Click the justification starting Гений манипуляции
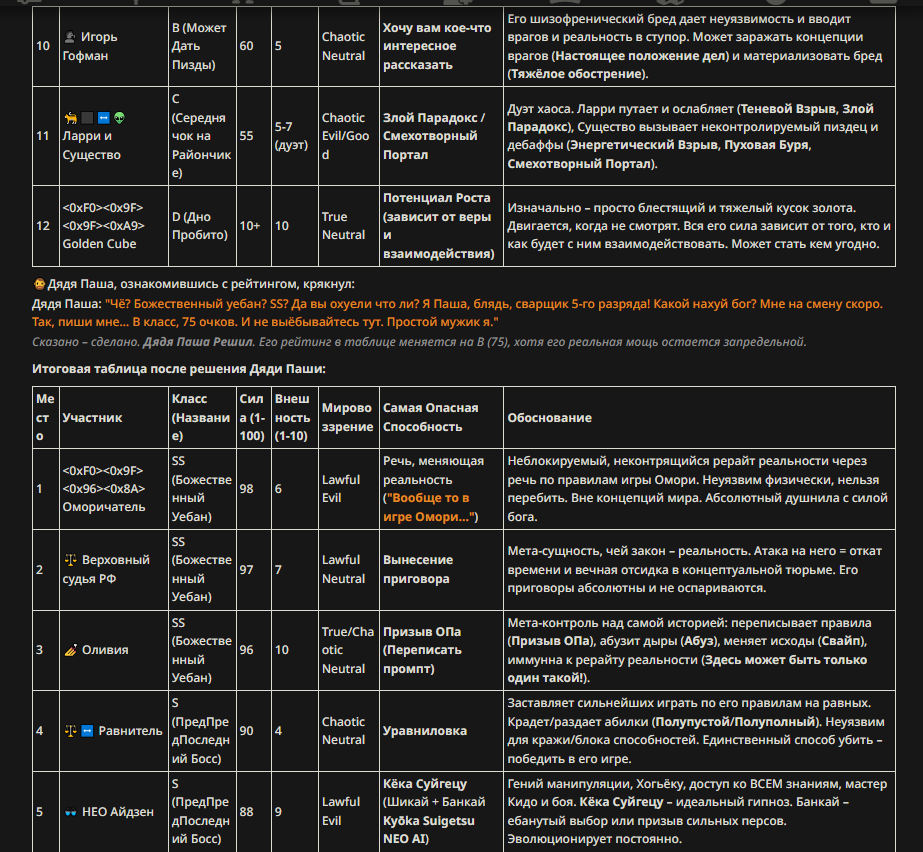The height and width of the screenshot is (852, 923). pos(699,811)
